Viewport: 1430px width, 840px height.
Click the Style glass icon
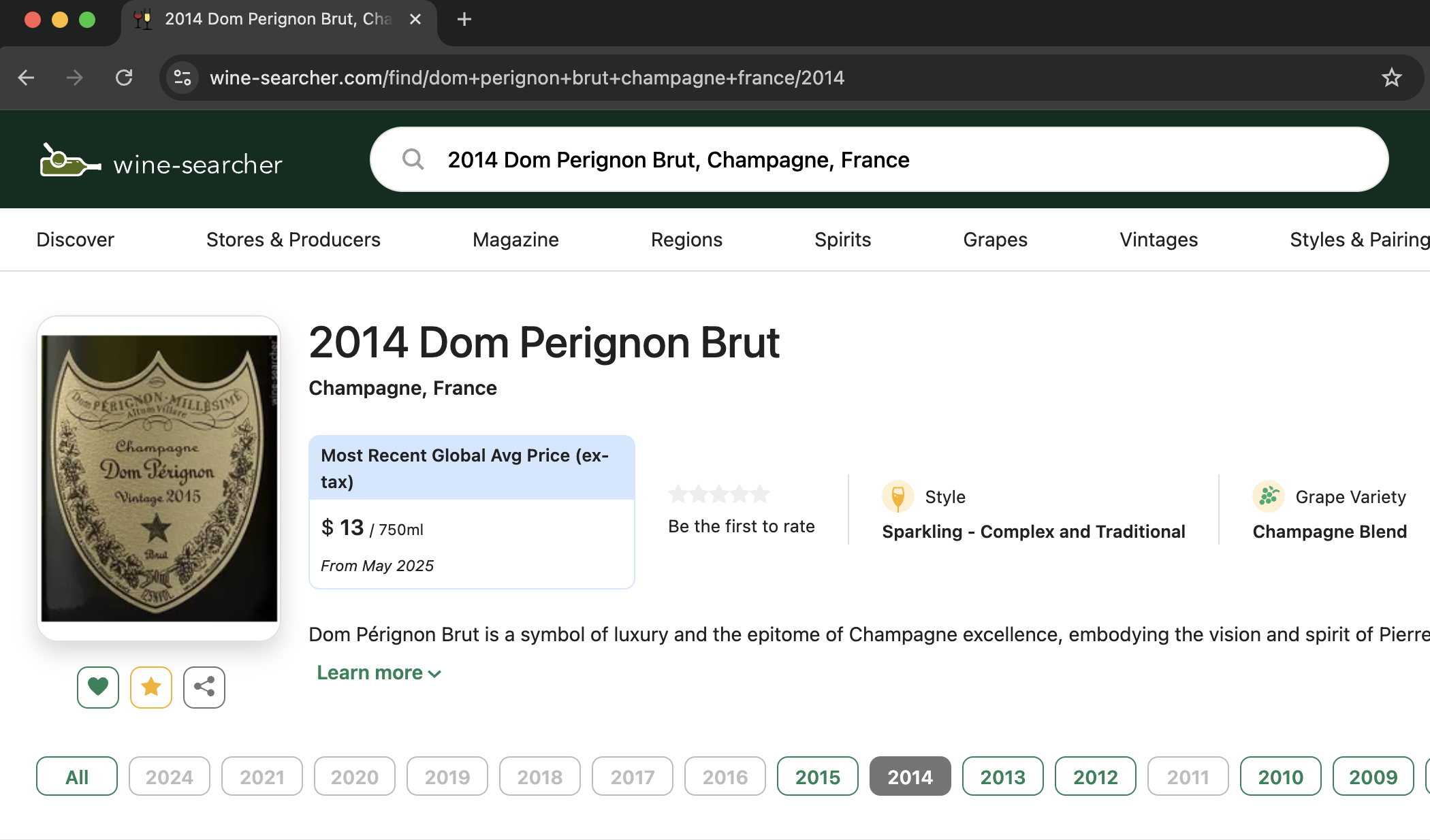point(898,496)
